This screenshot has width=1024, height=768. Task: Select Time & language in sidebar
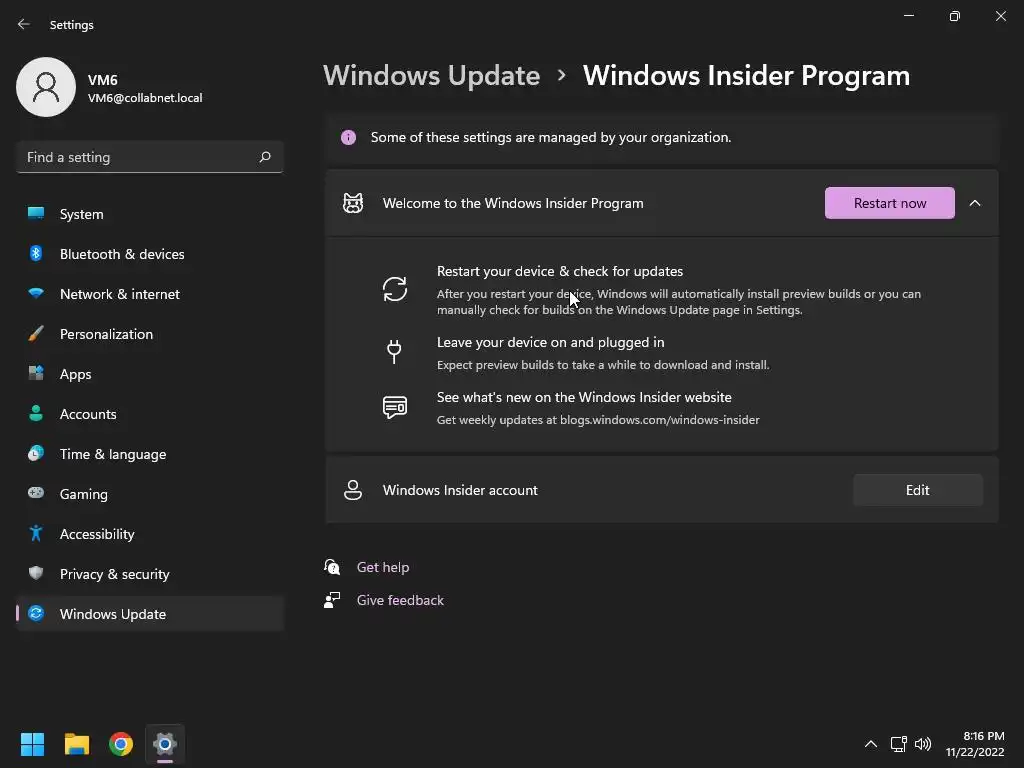[x=112, y=454]
